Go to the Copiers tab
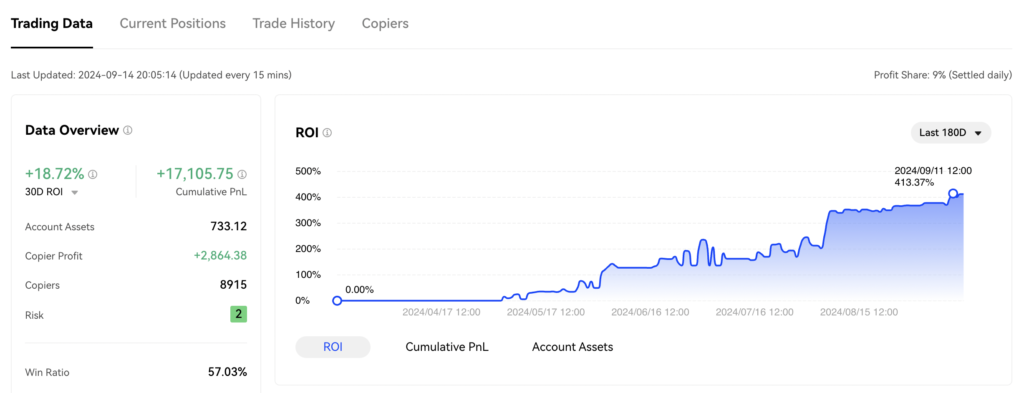Viewport: 1024px width, 393px height. tap(385, 24)
